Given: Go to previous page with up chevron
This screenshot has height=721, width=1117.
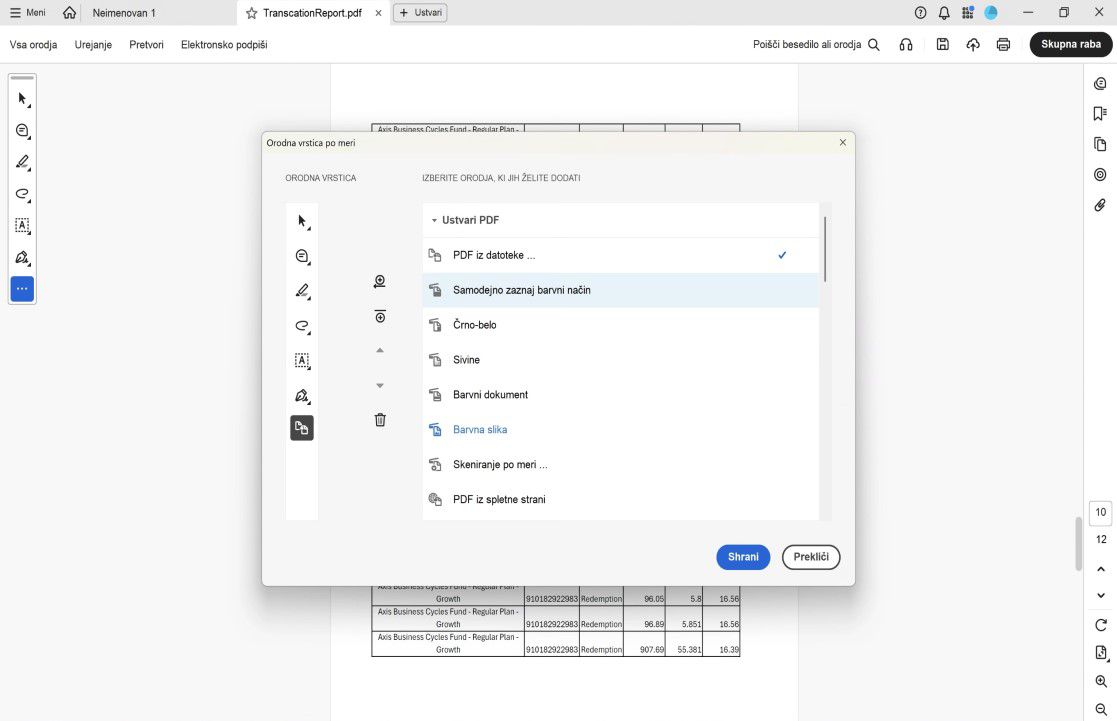Looking at the screenshot, I should [1101, 569].
